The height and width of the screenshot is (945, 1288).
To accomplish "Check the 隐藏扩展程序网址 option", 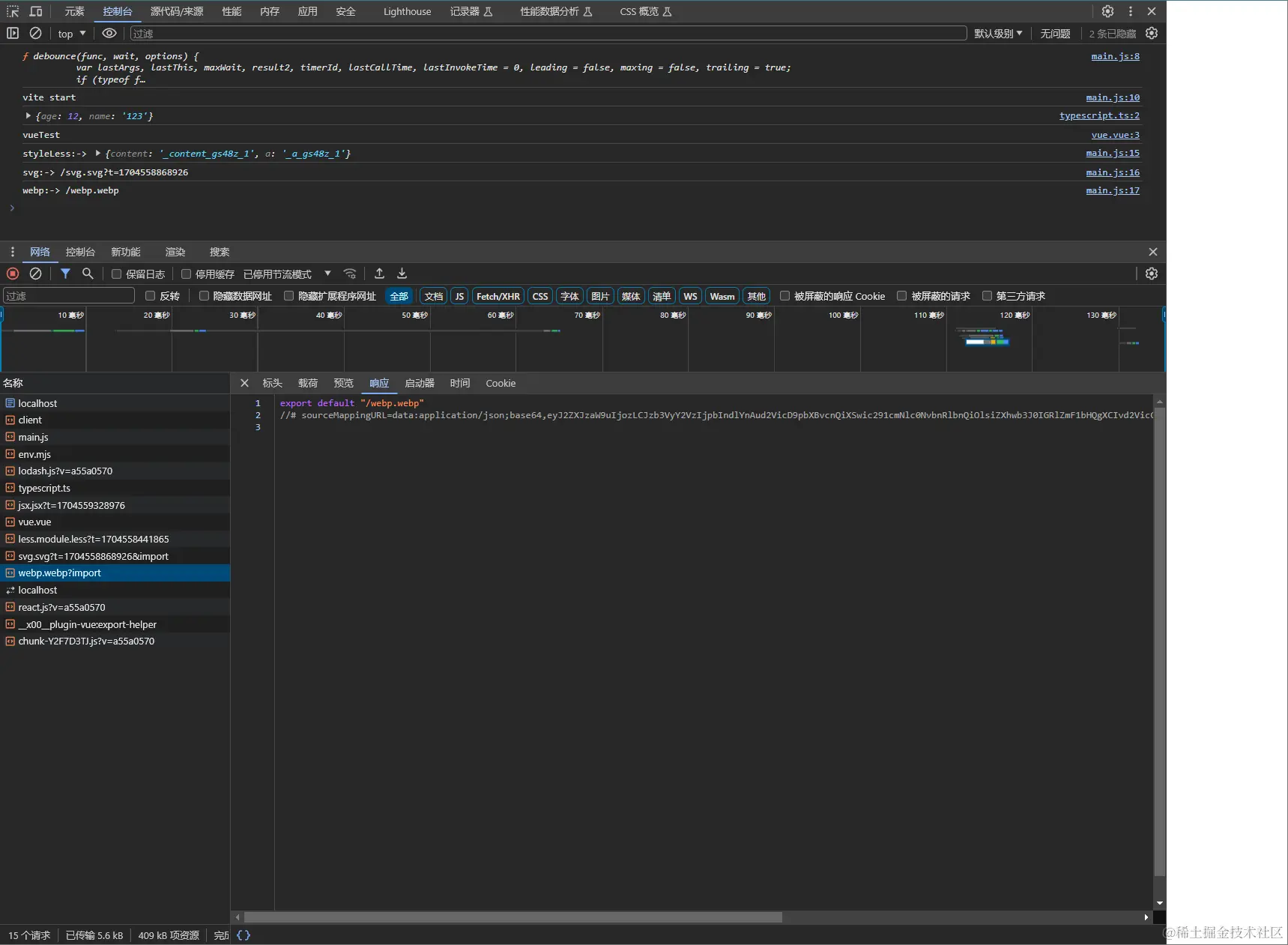I will [x=288, y=296].
